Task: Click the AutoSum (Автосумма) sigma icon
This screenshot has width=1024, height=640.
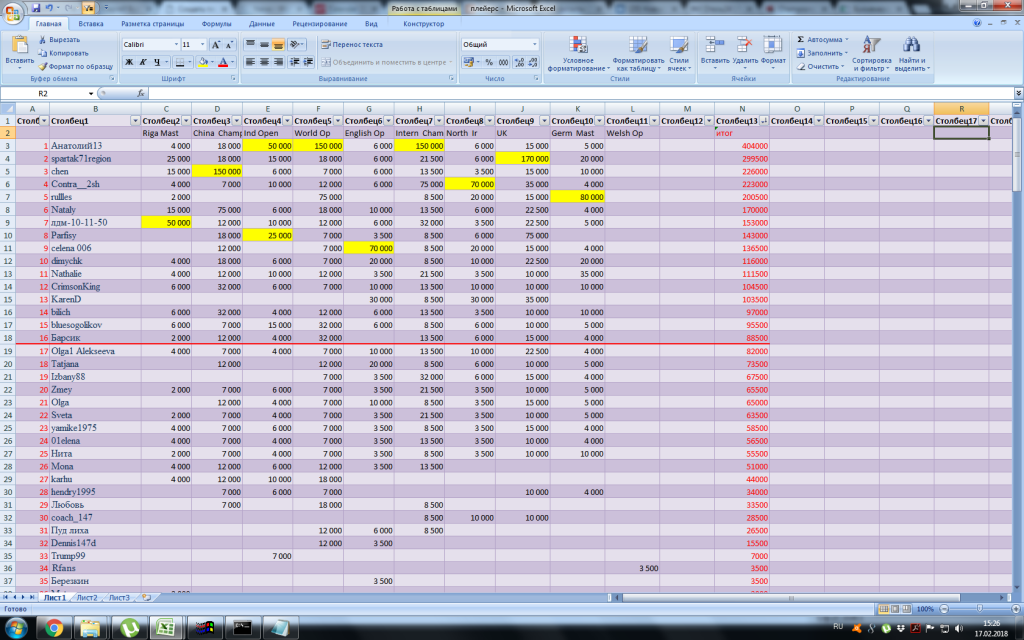Action: tap(802, 39)
